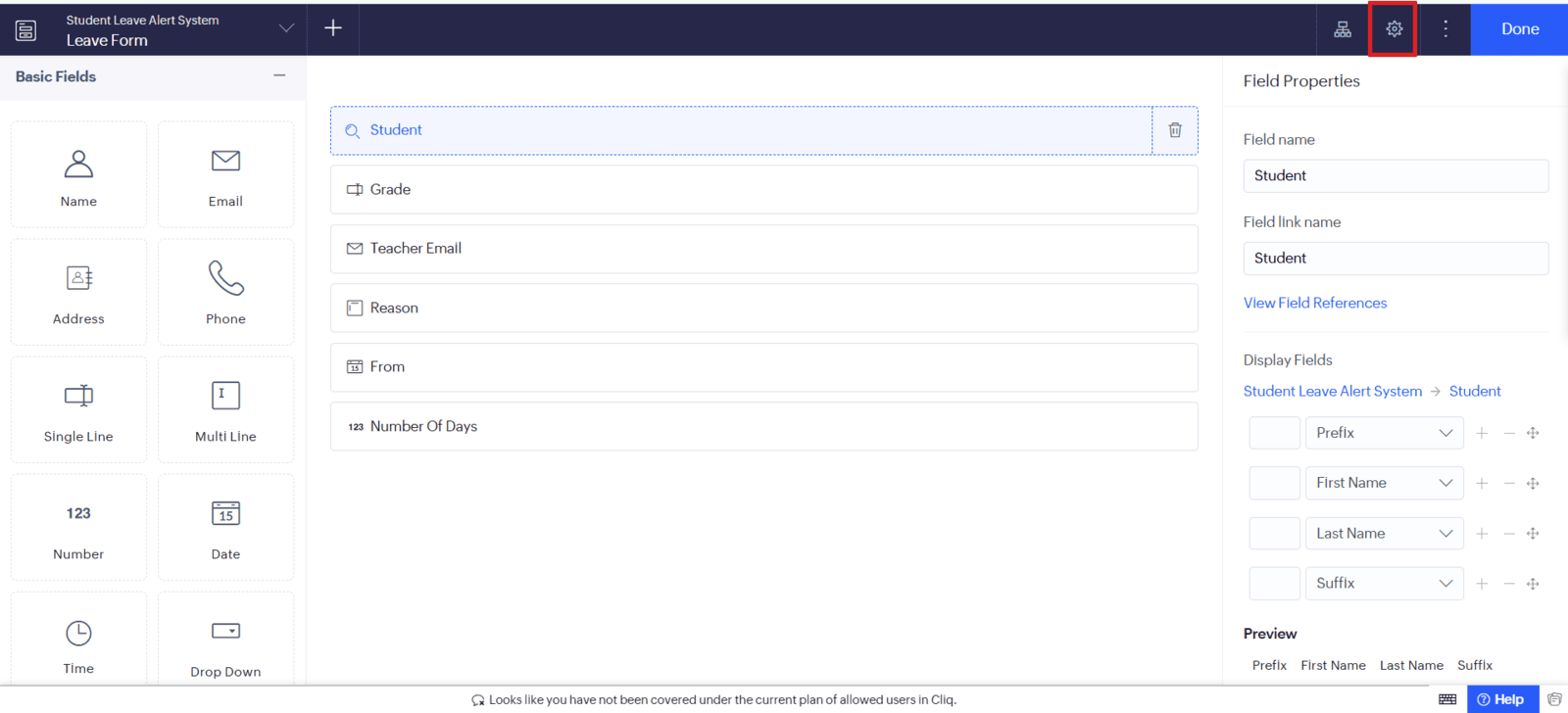Click the Done button
1568x713 pixels.
pos(1519,29)
